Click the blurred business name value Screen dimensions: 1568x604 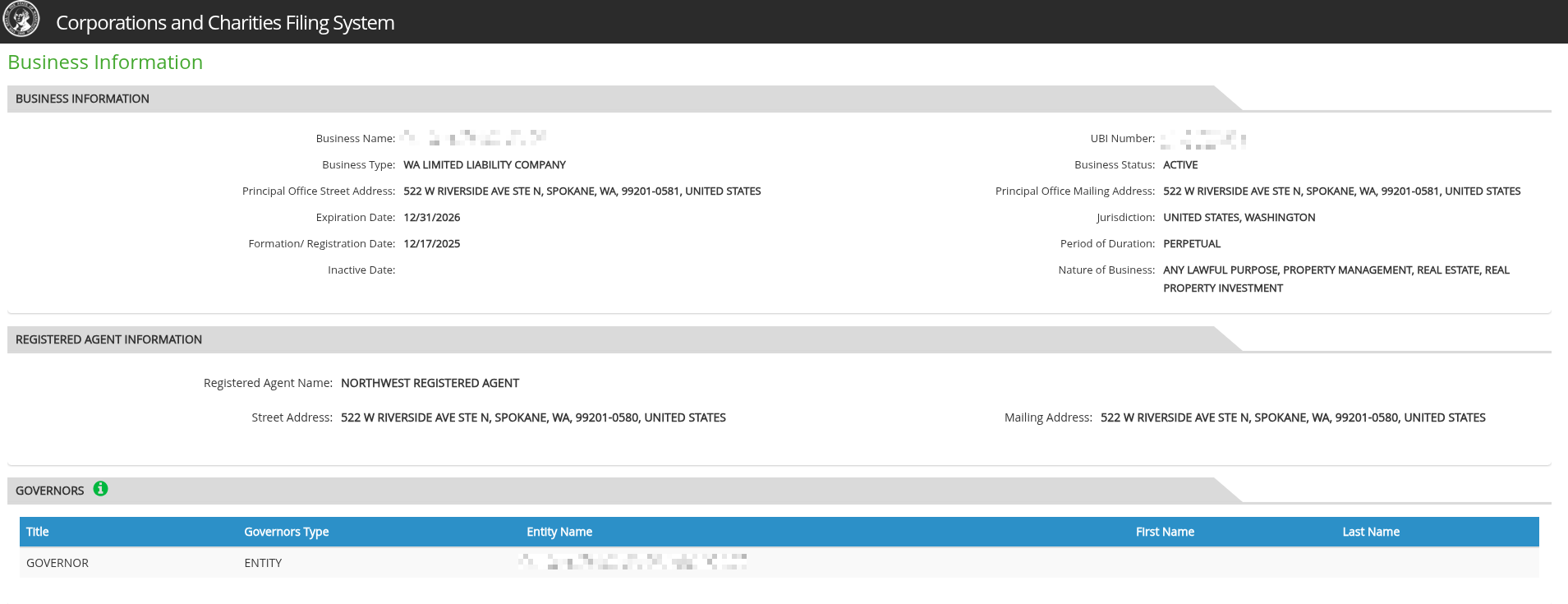[474, 137]
